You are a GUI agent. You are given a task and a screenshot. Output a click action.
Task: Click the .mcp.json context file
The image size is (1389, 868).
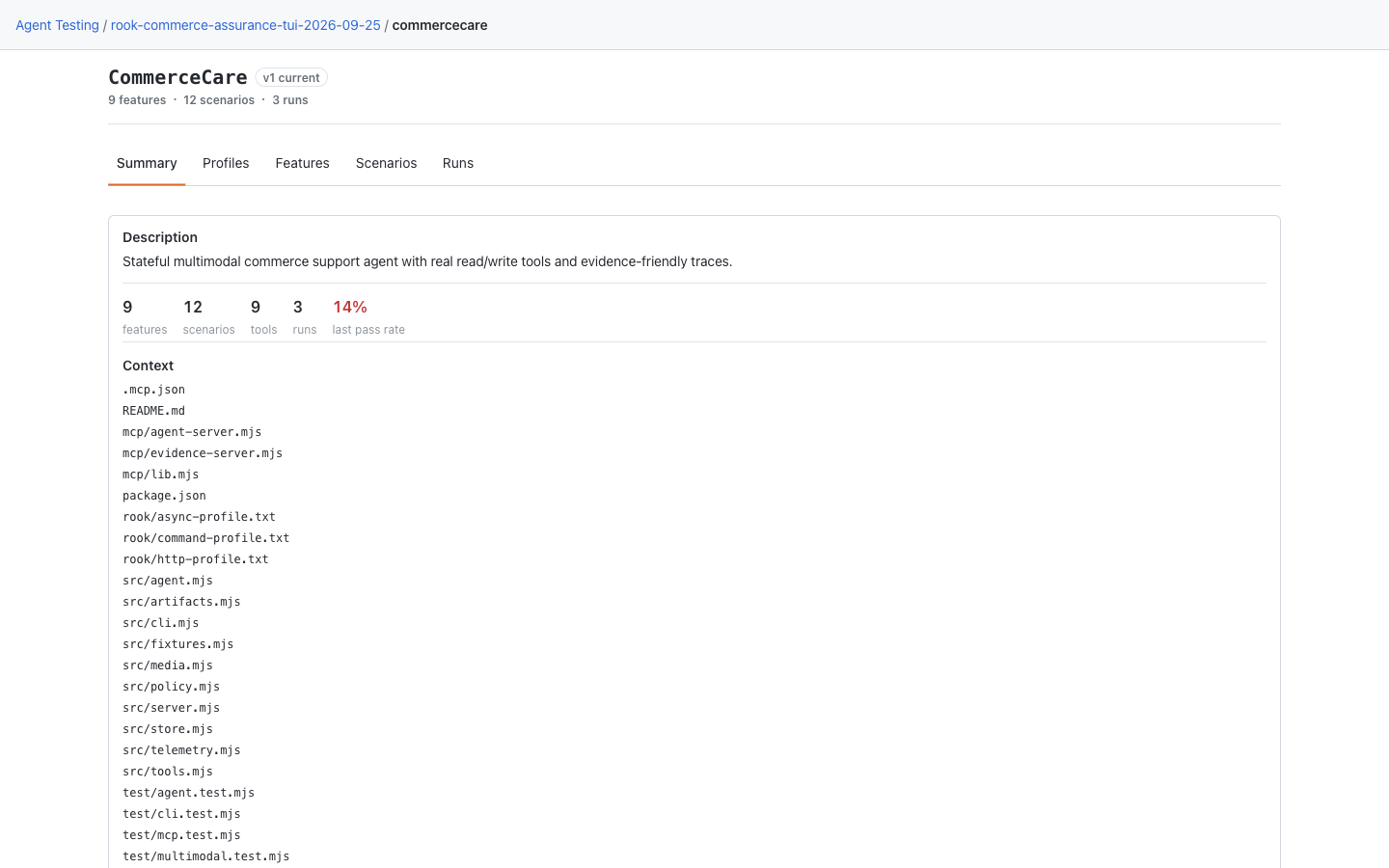click(153, 390)
